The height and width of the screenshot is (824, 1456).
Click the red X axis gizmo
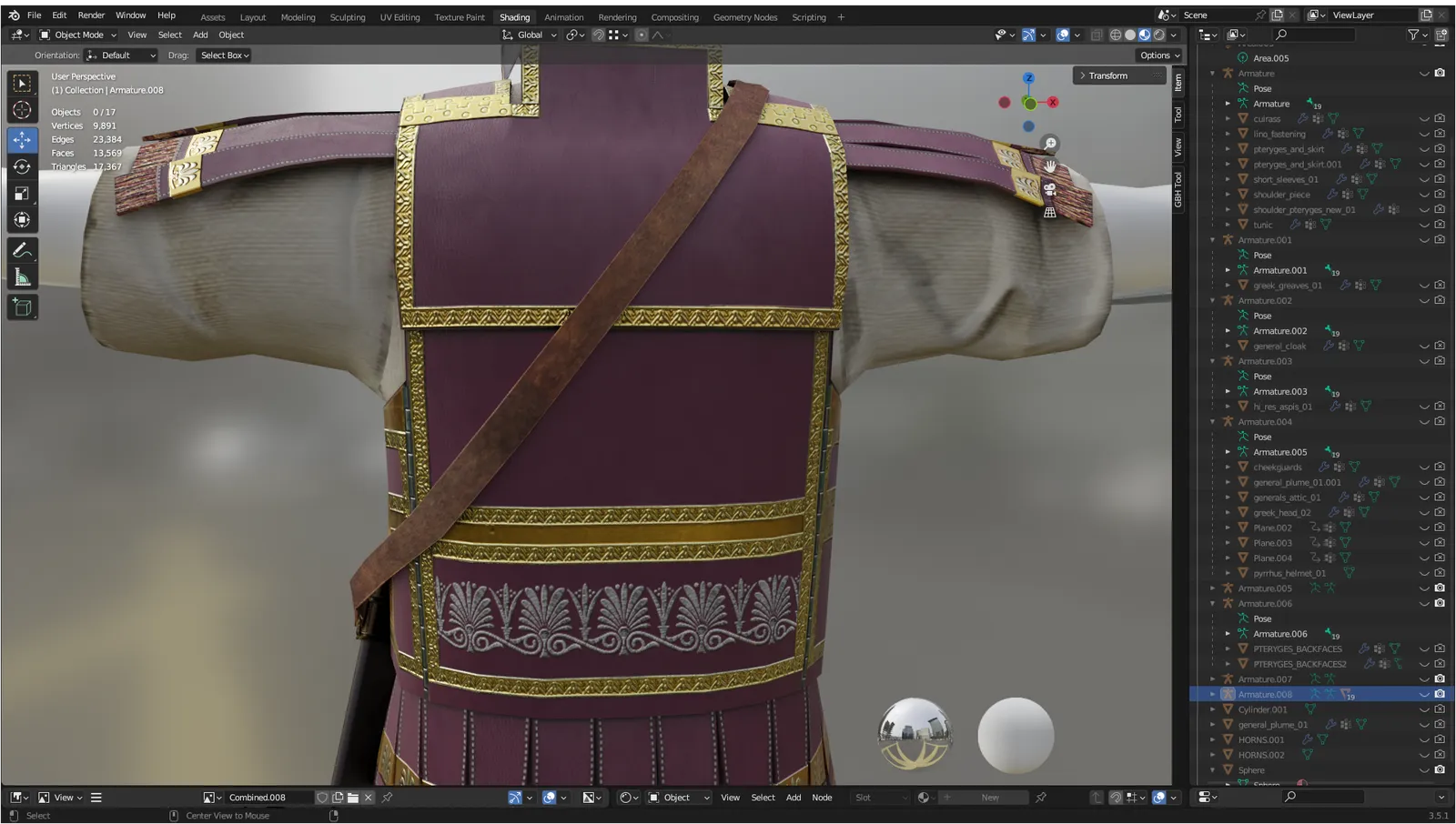click(x=1053, y=102)
